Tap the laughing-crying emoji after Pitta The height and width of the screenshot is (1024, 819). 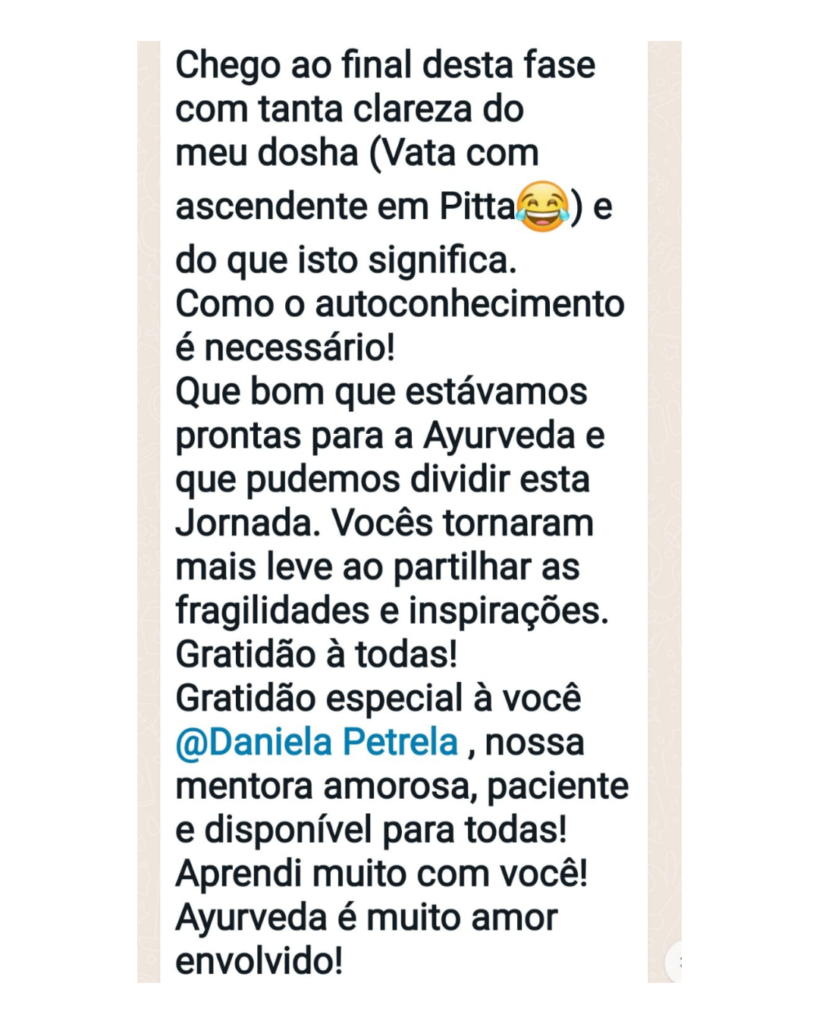tap(542, 206)
